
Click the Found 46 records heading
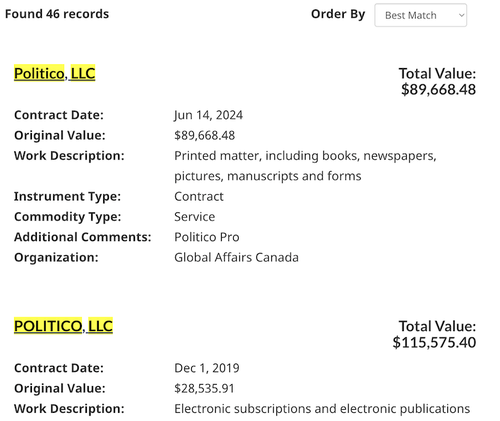(57, 14)
